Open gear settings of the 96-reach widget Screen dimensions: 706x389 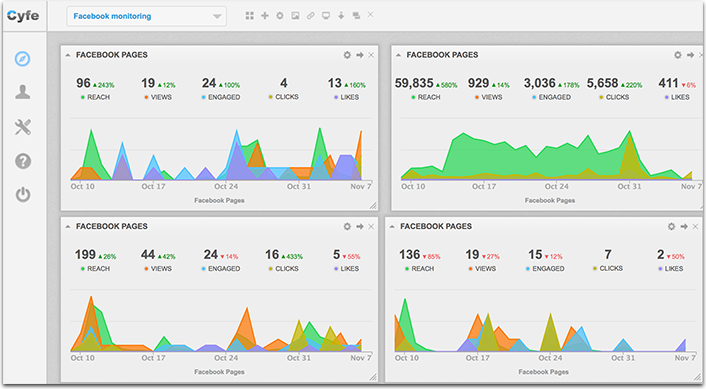pos(347,55)
